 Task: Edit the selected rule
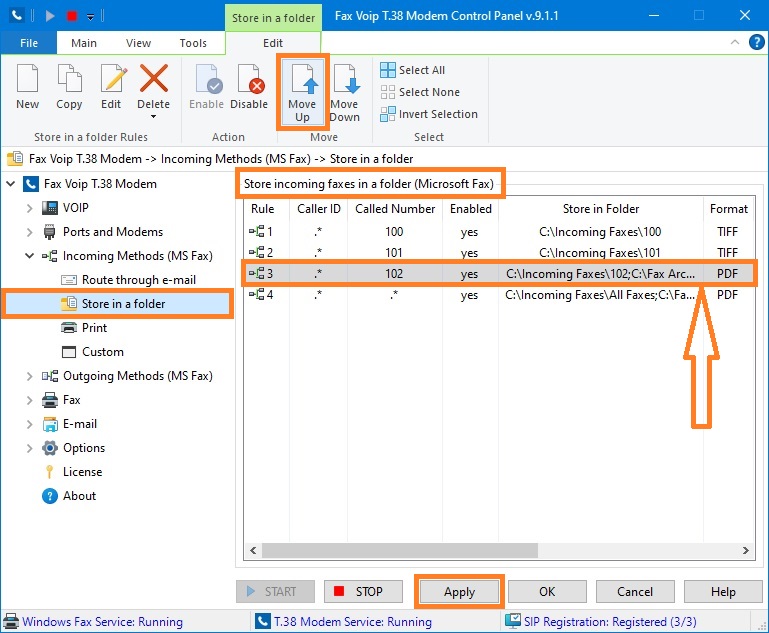(x=111, y=87)
